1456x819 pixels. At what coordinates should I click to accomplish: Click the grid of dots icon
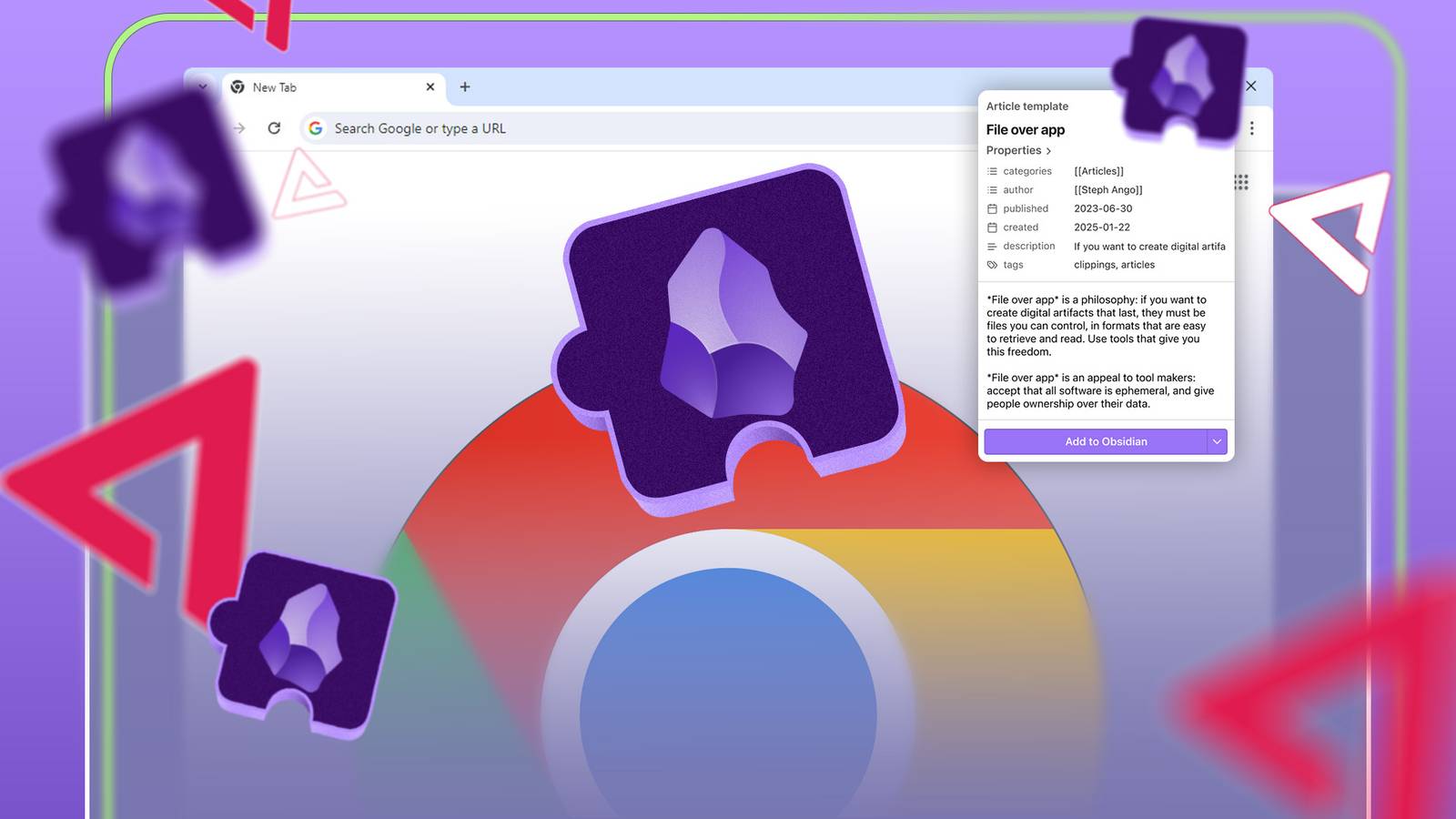click(1240, 182)
